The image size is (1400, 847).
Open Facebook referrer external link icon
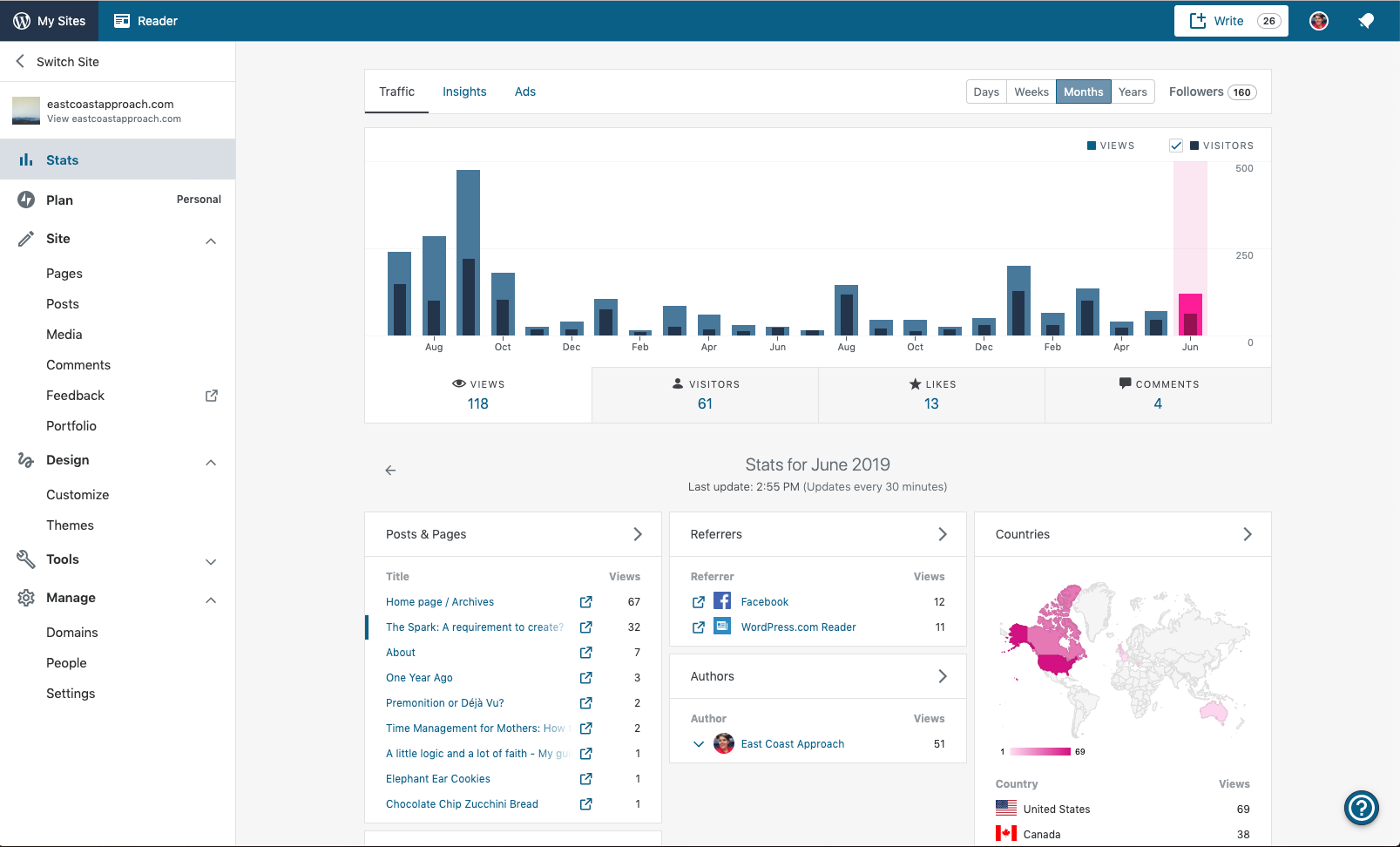(x=699, y=602)
